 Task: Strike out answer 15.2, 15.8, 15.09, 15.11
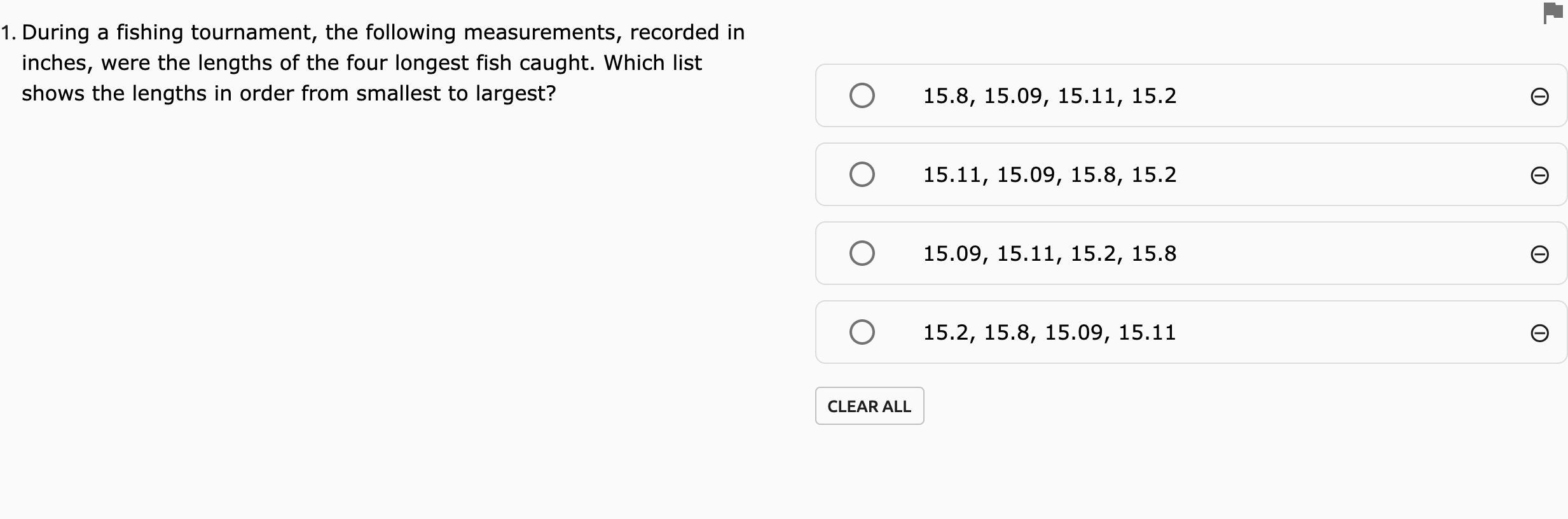(1539, 333)
